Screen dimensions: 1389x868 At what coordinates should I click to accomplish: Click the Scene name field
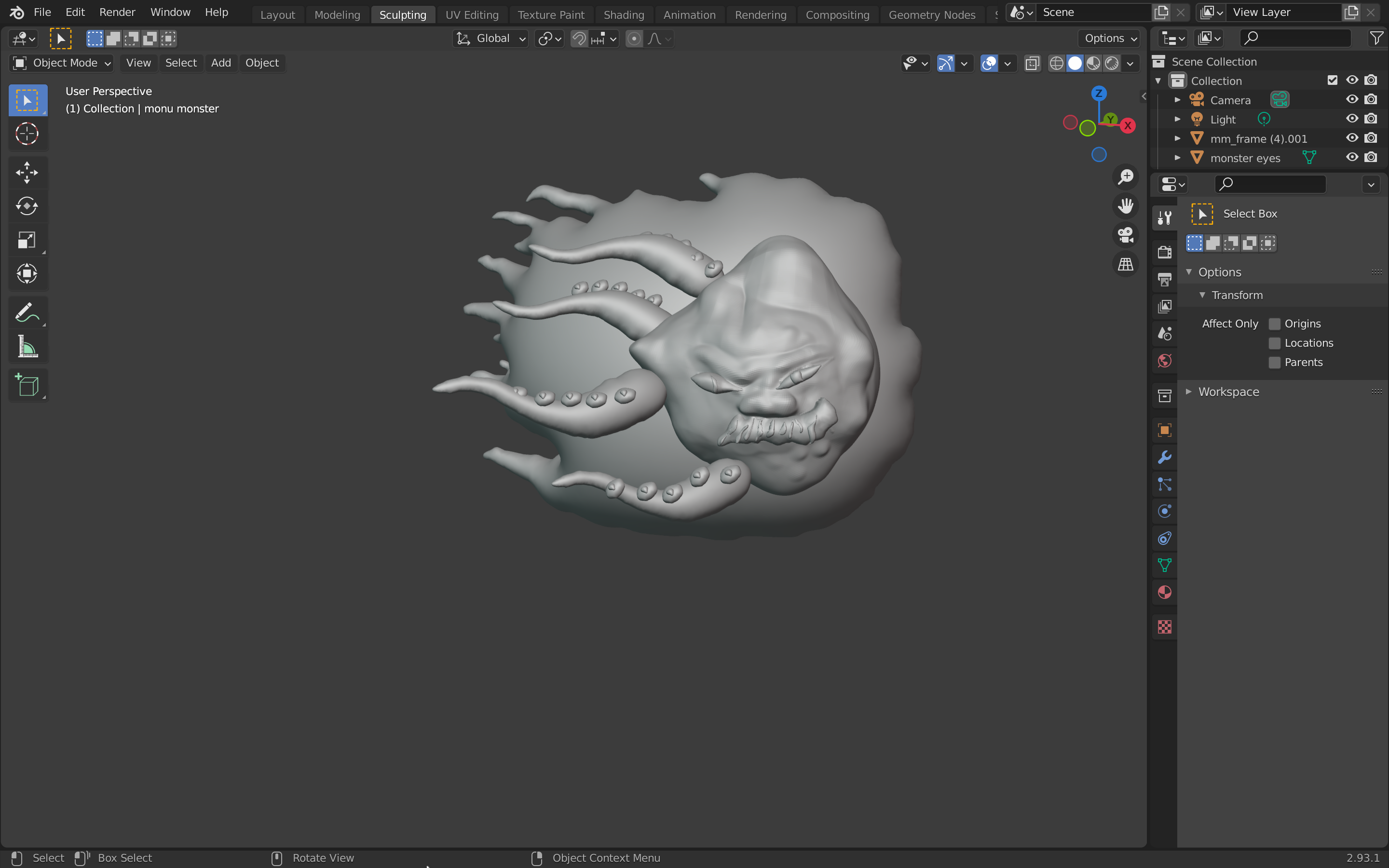1093,12
